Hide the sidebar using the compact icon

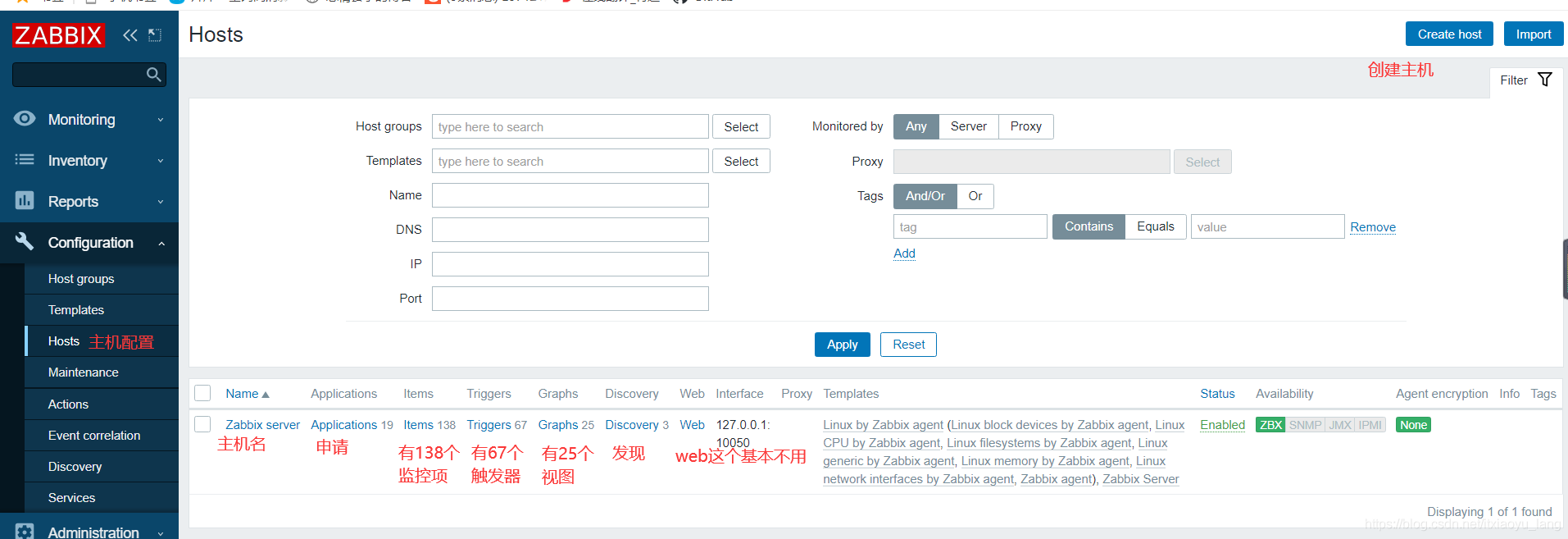point(155,35)
